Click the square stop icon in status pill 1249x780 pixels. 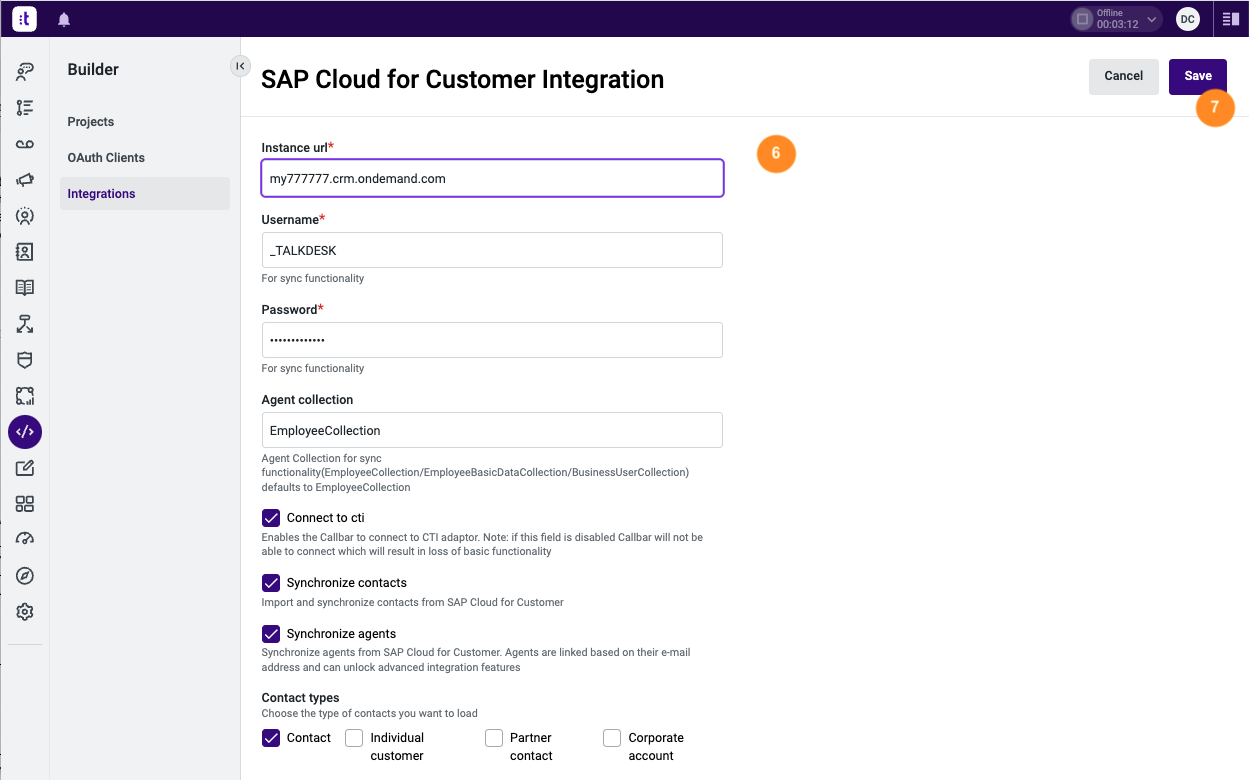1082,19
